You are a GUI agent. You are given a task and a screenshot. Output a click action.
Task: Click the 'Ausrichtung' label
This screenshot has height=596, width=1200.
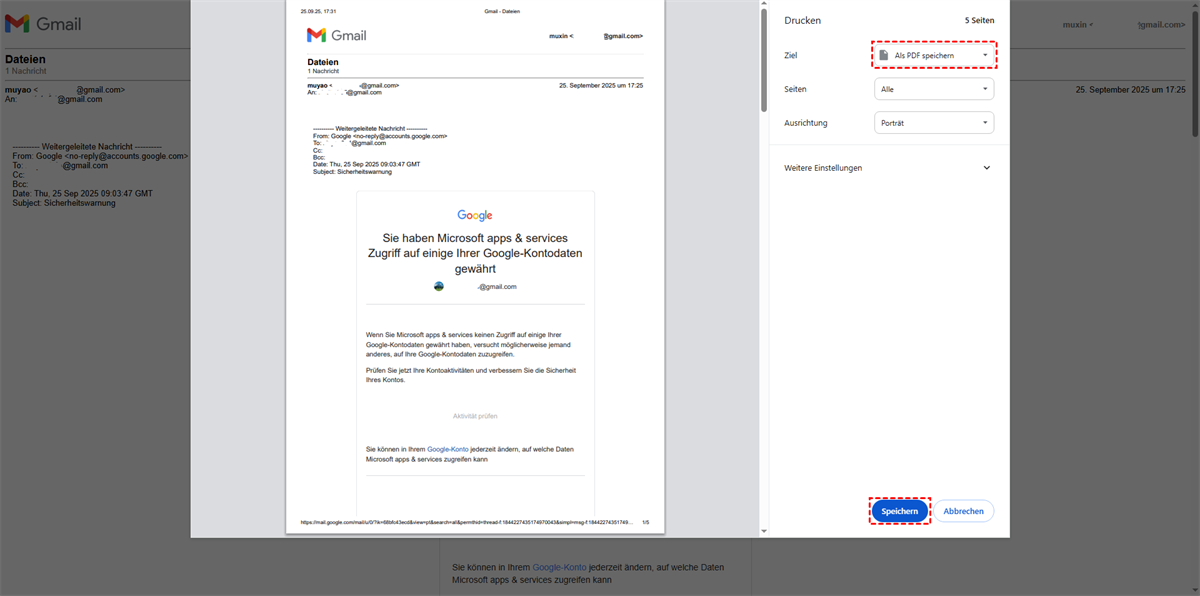[806, 123]
